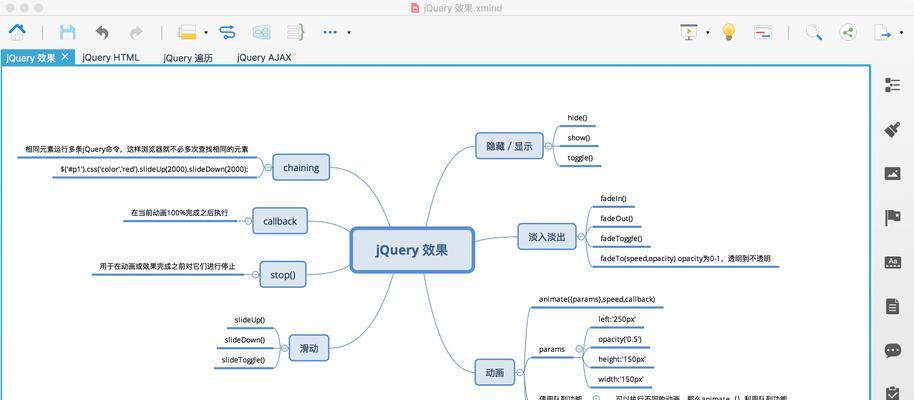914x400 pixels.
Task: Select the params subtopic label
Action: pyautogui.click(x=551, y=349)
